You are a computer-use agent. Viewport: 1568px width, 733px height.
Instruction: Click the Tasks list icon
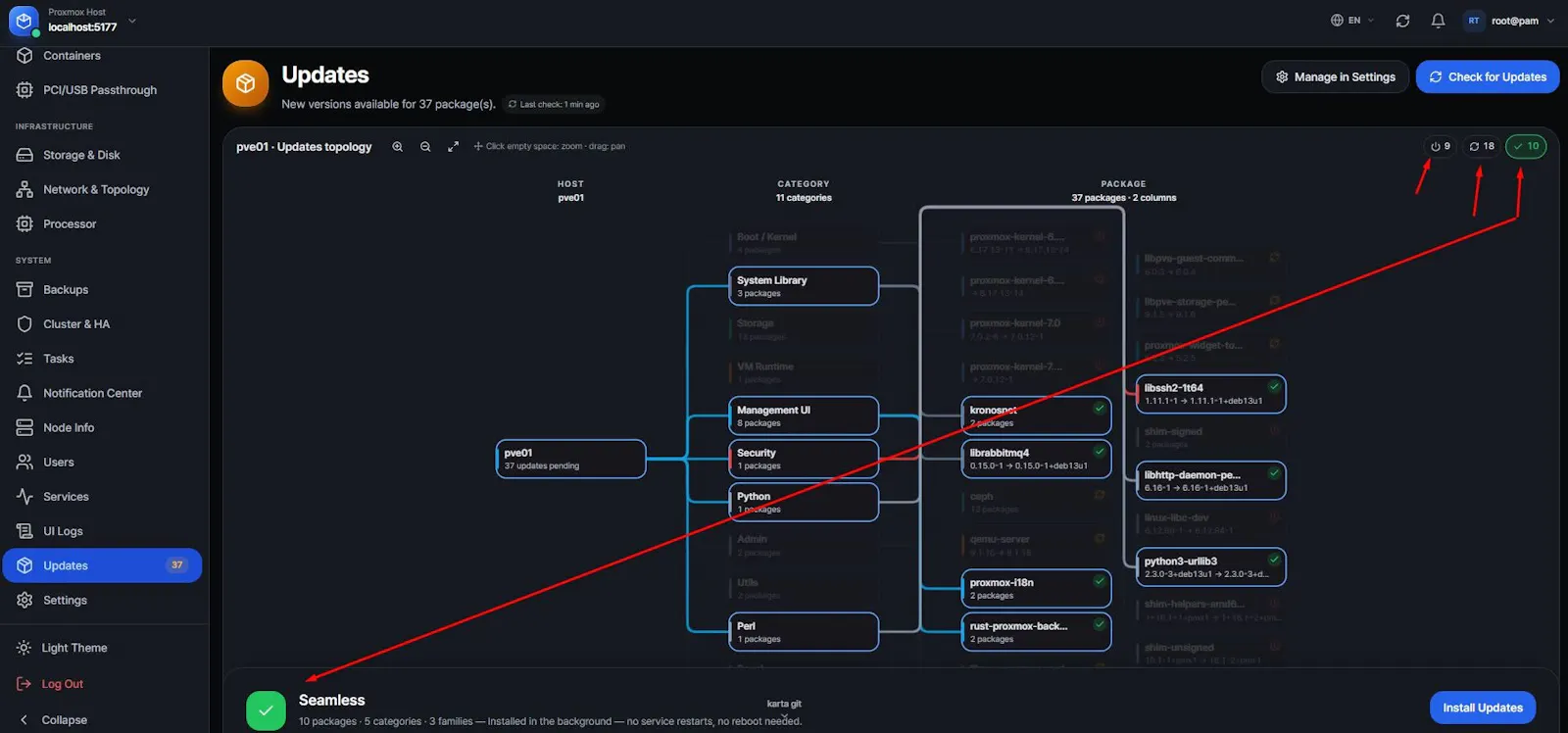click(x=24, y=359)
